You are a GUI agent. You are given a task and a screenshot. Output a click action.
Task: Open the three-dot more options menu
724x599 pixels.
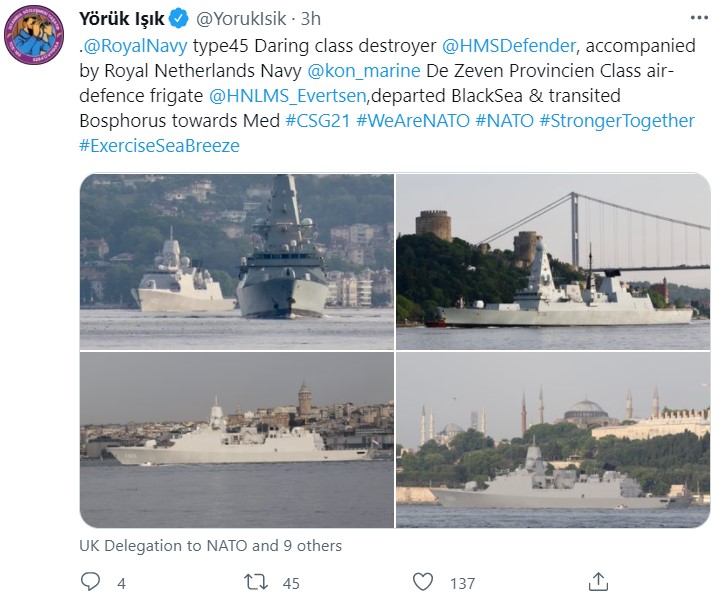pos(696,19)
